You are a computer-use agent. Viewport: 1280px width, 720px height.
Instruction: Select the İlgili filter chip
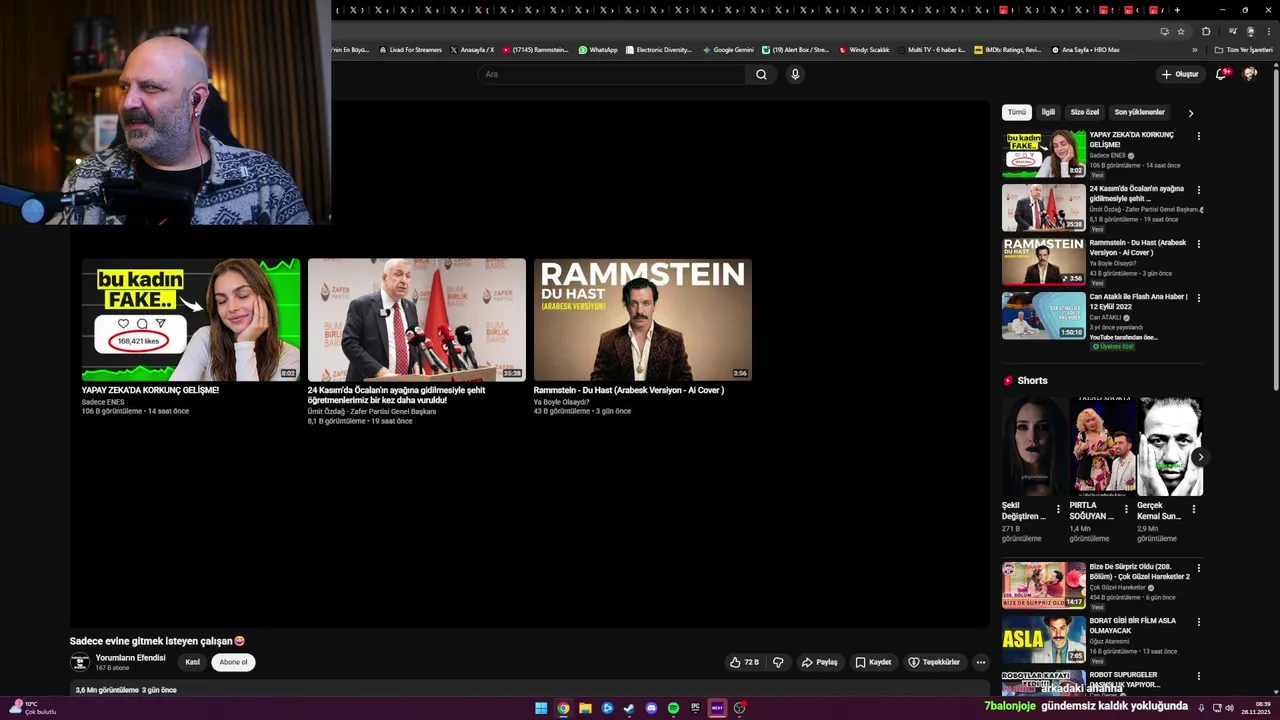[x=1048, y=112]
